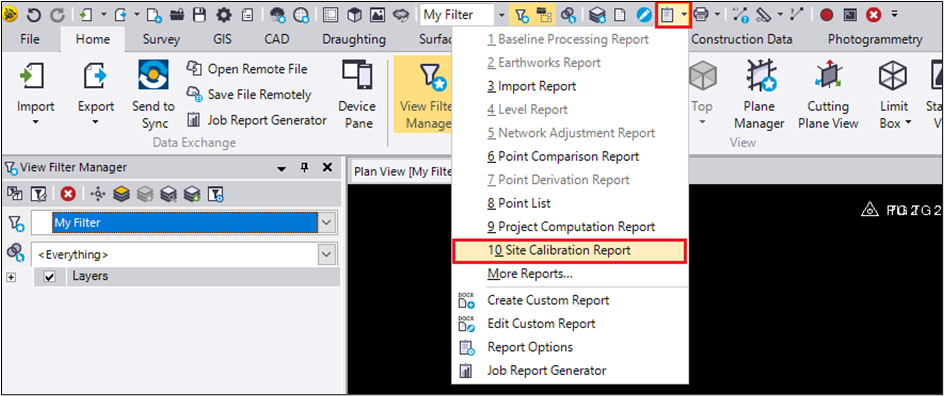944x396 pixels.
Task: Expand the Layers tree node
Action: click(x=10, y=277)
